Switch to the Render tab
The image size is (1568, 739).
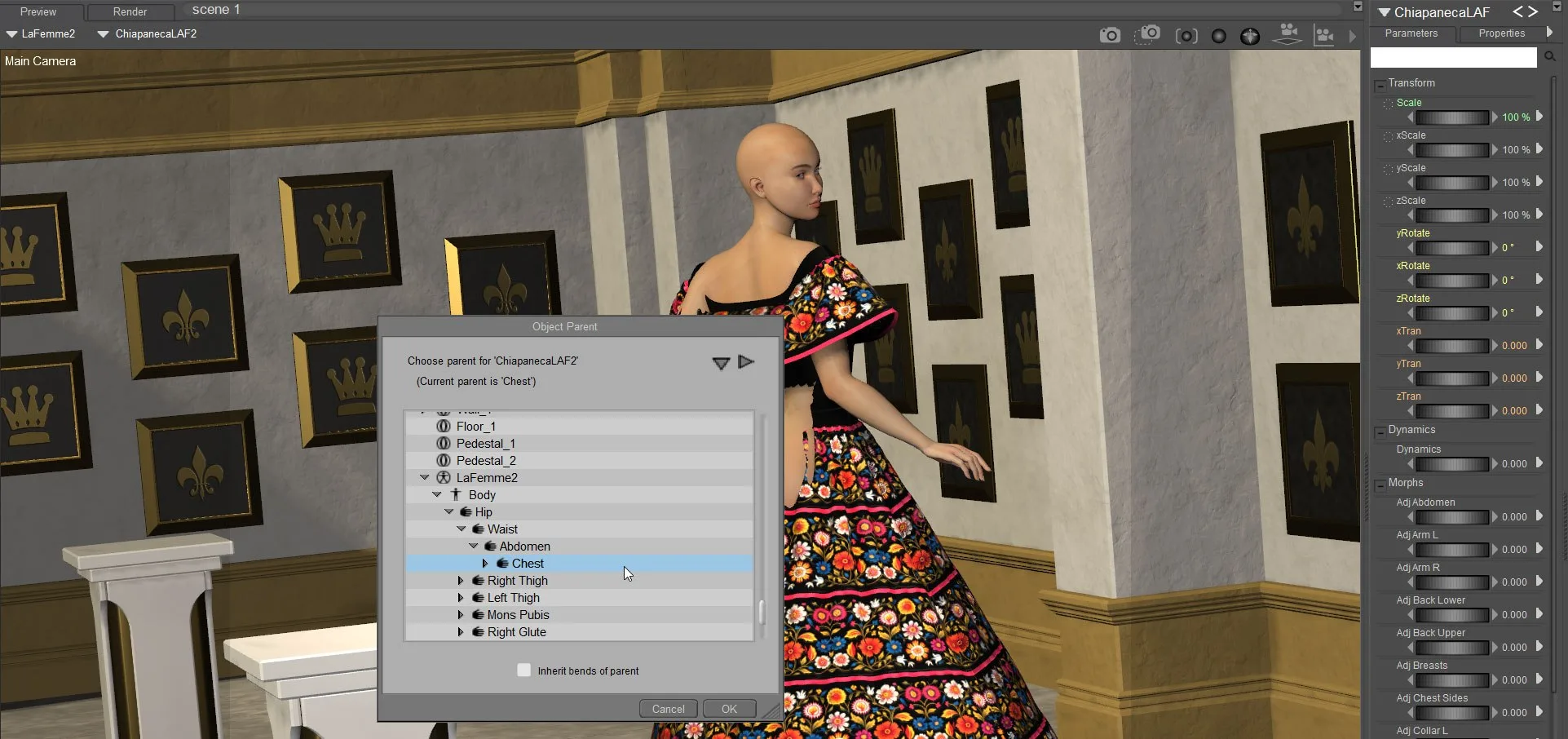pos(130,11)
